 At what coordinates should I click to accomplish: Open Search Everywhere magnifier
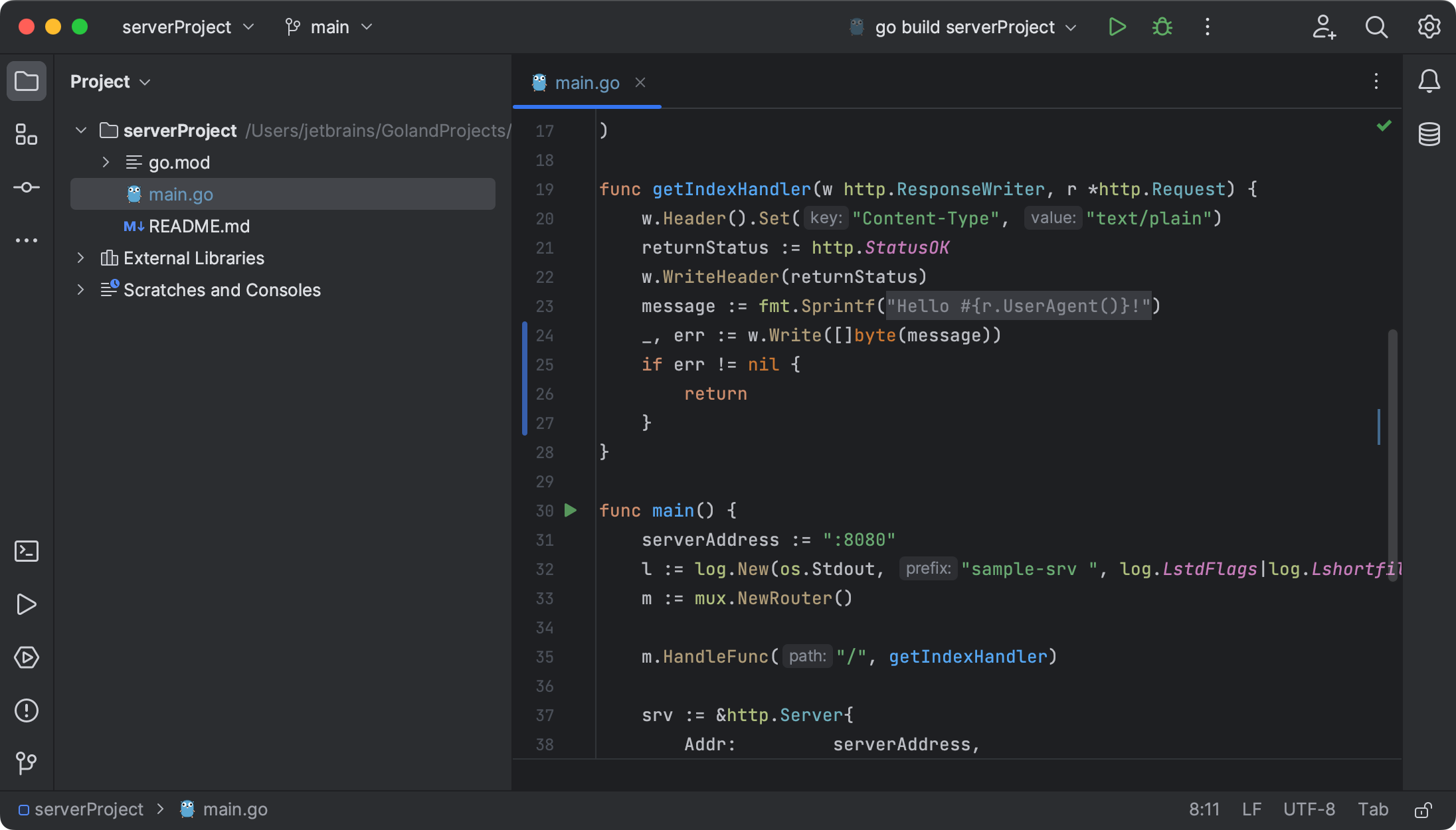(x=1376, y=27)
